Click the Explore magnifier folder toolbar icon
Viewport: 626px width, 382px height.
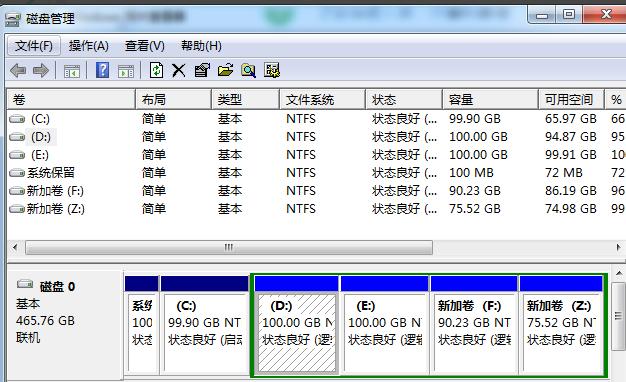[x=249, y=71]
